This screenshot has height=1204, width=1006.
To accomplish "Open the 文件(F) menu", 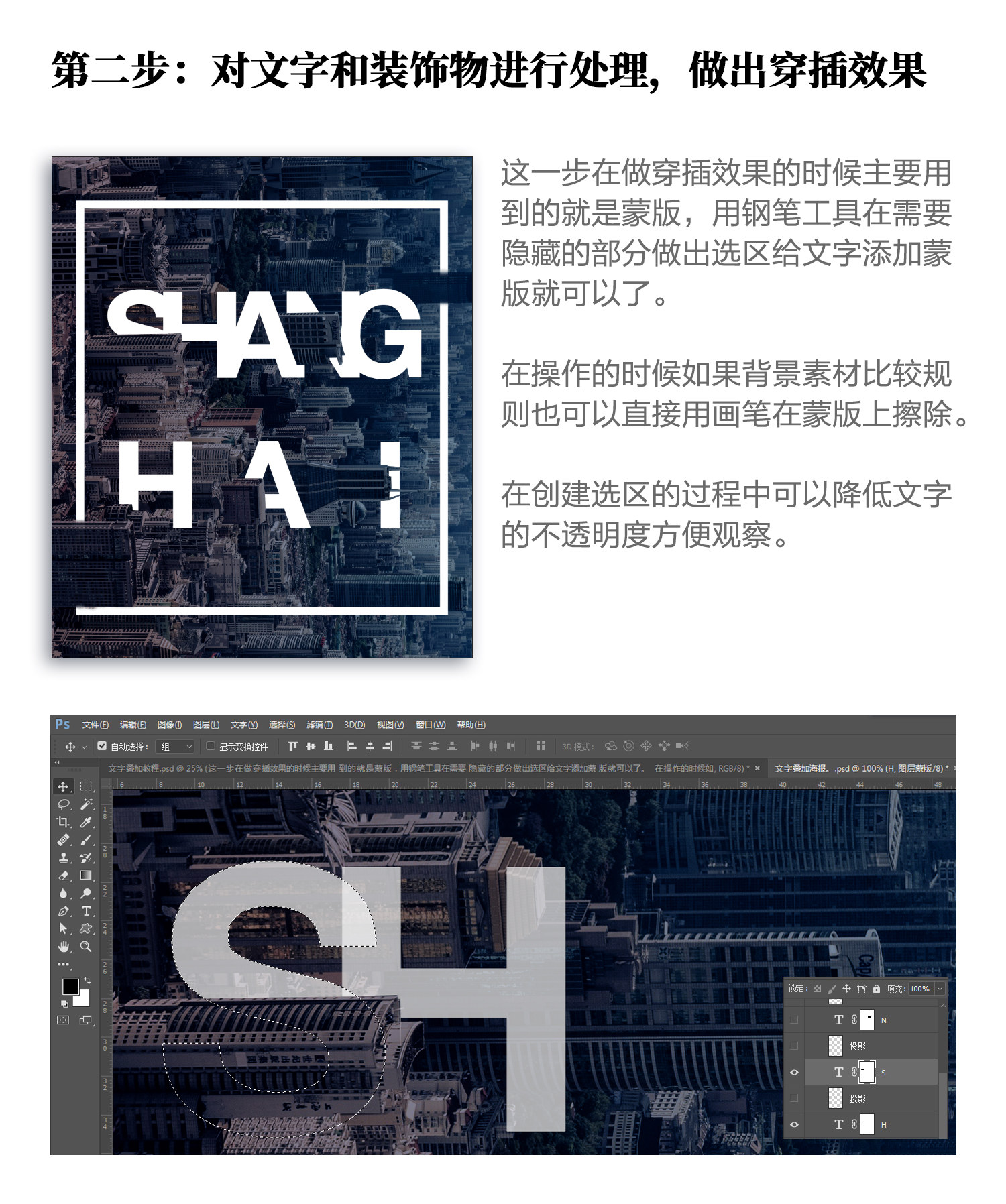I will [x=95, y=725].
